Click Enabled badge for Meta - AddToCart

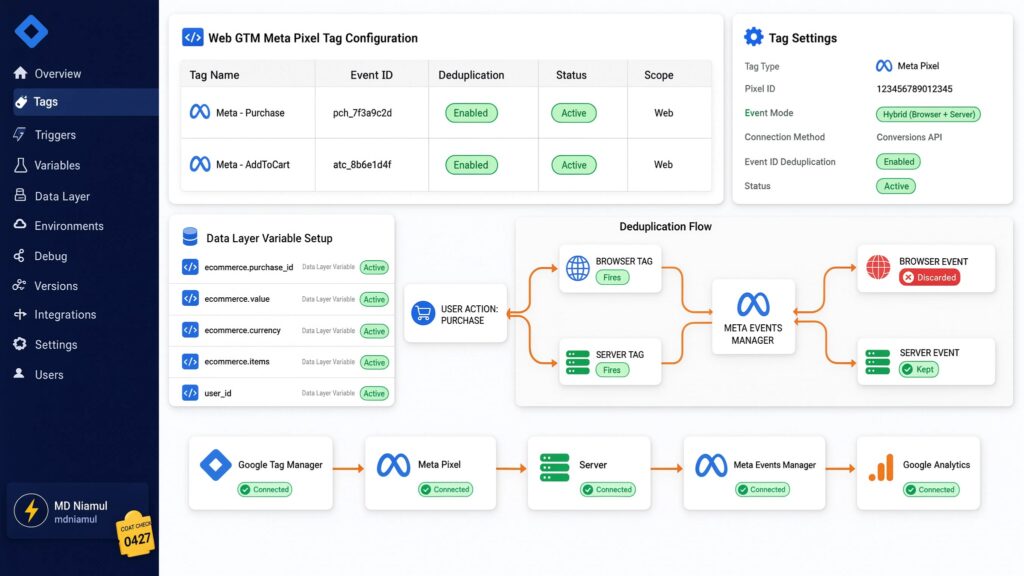point(471,165)
